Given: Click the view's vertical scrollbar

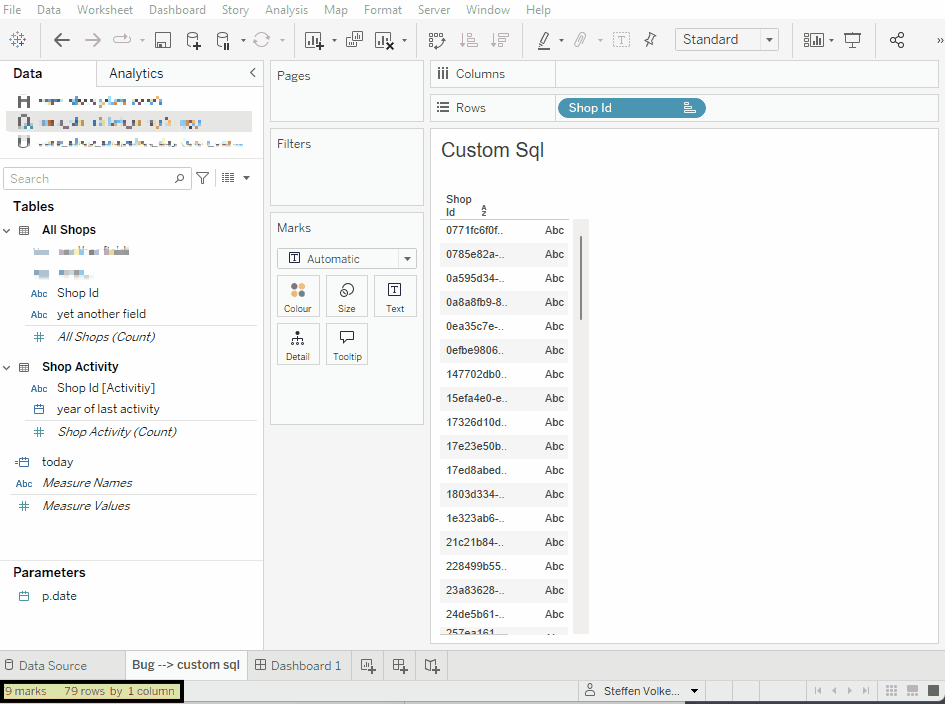Looking at the screenshot, I should (581, 278).
